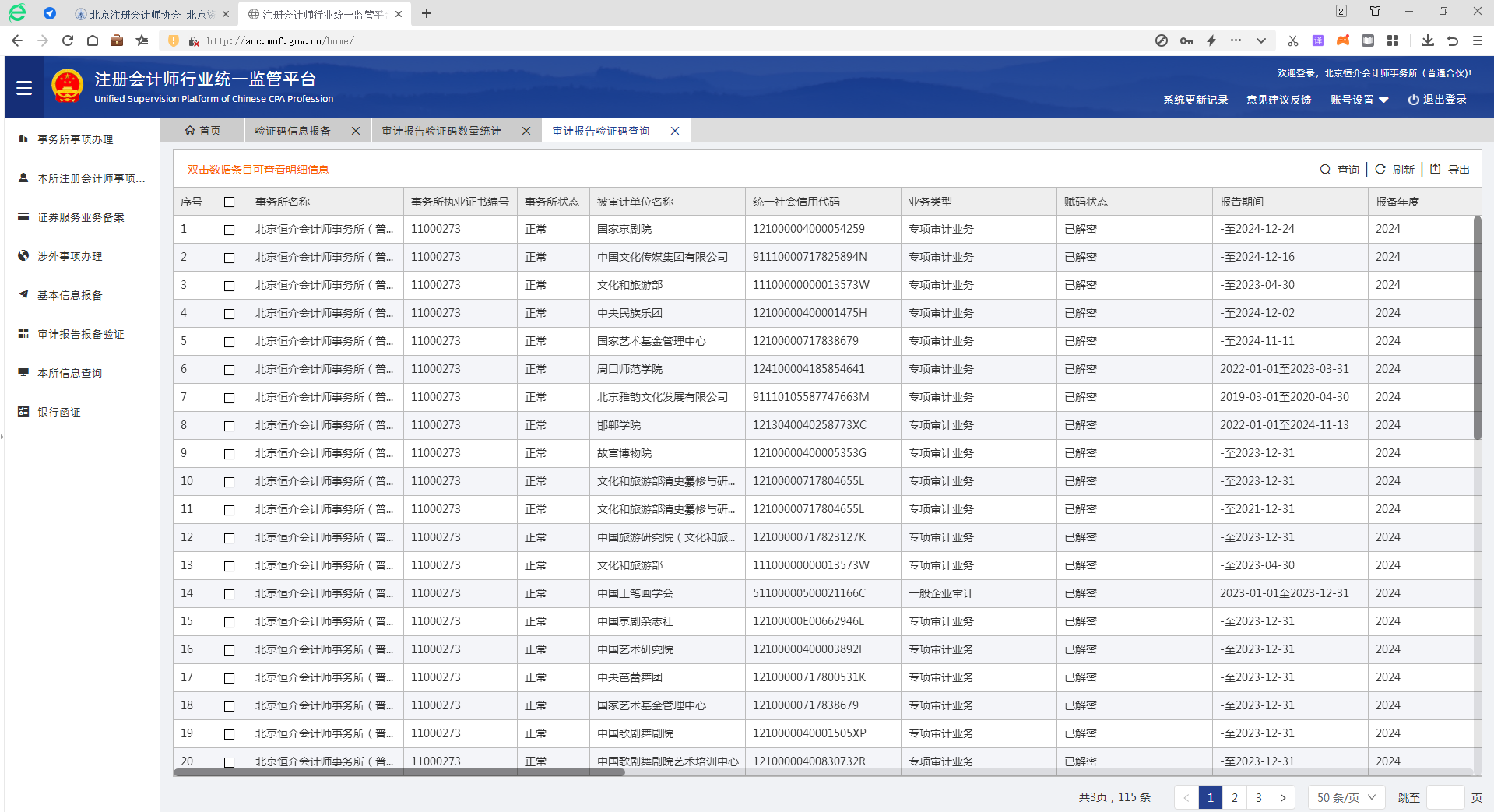1494x812 pixels.
Task: Click the hamburger menu icon in header
Action: [24, 88]
